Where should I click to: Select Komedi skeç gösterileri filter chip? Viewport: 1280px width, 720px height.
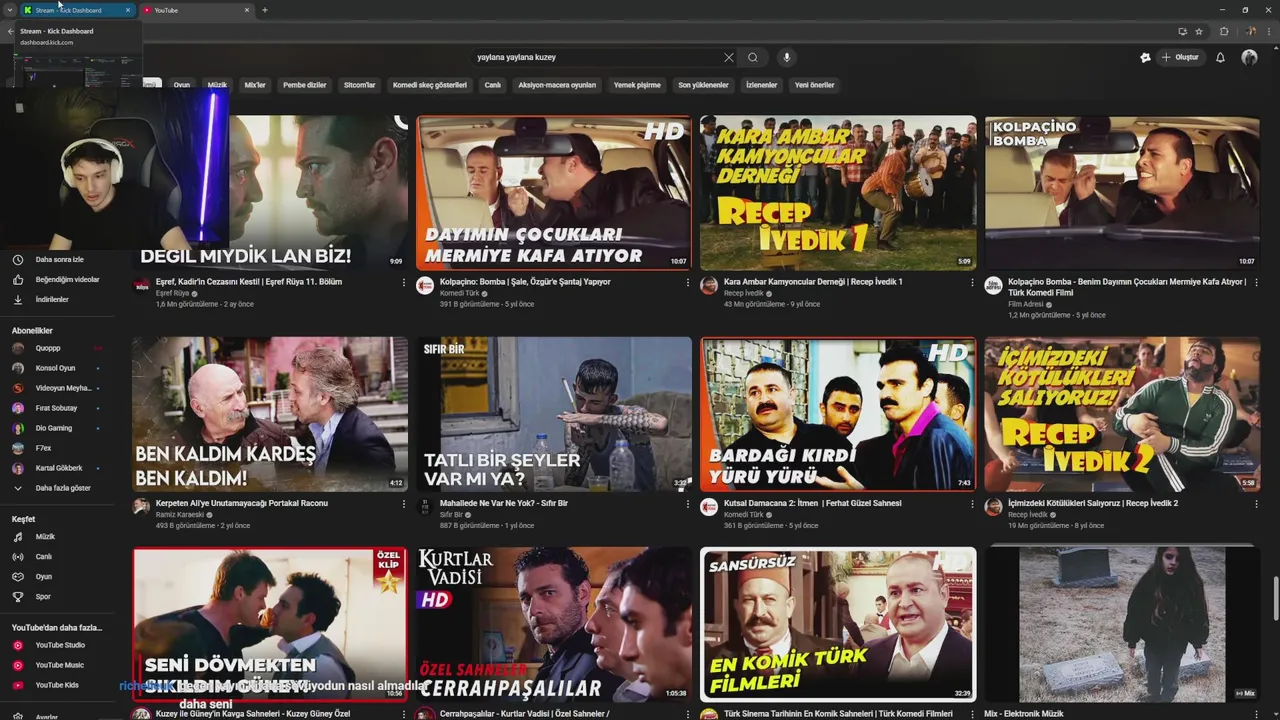[x=430, y=85]
